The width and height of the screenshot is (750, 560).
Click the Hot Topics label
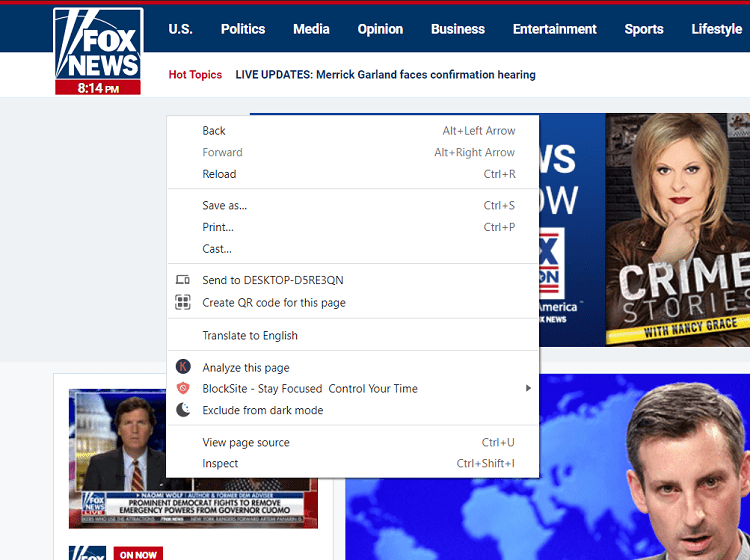click(x=195, y=75)
